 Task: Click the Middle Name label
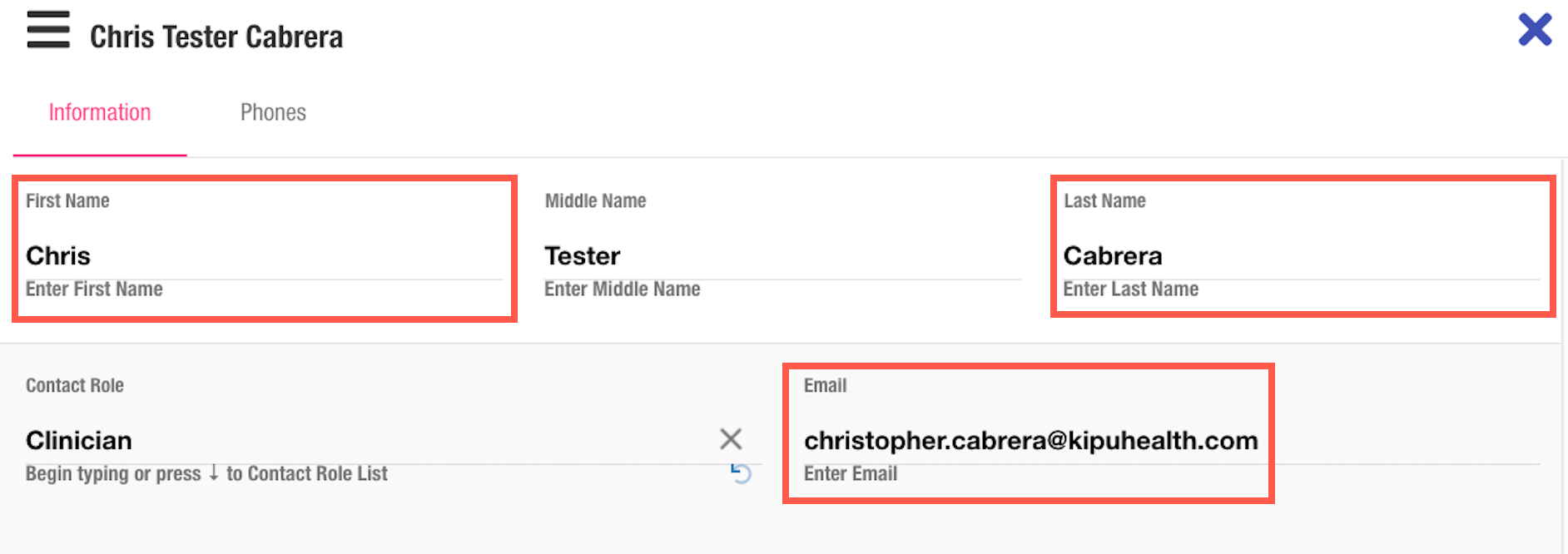pos(595,200)
